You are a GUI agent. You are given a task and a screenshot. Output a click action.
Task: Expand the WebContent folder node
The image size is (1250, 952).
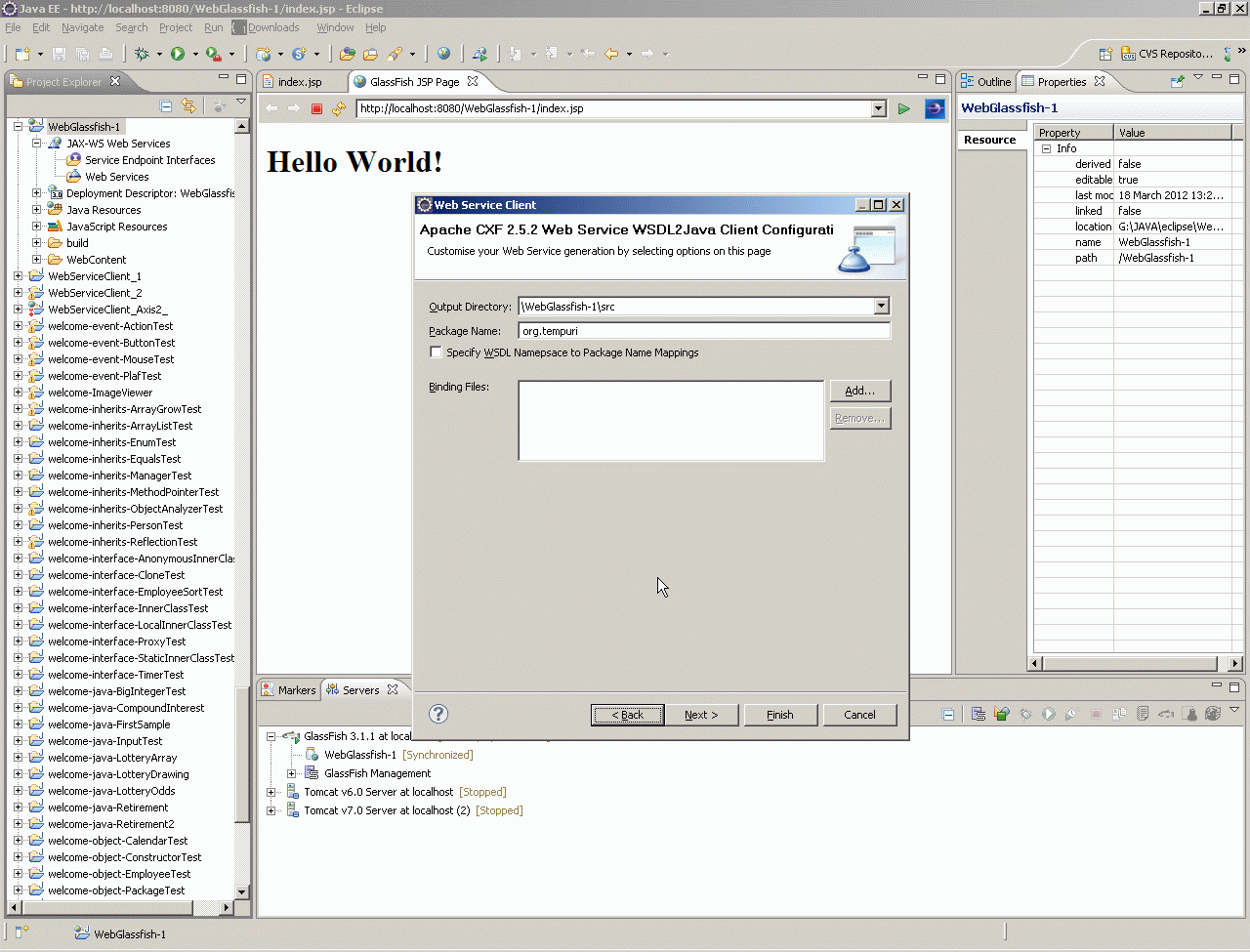pyautogui.click(x=36, y=260)
